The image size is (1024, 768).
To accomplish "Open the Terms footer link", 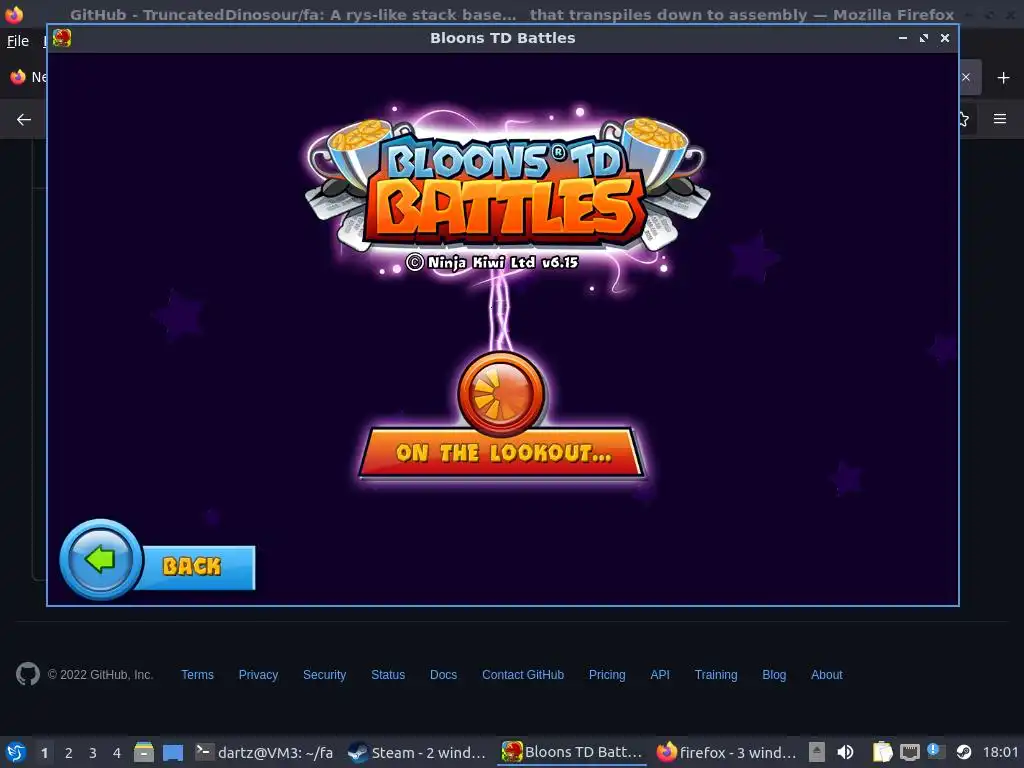I will [x=197, y=675].
